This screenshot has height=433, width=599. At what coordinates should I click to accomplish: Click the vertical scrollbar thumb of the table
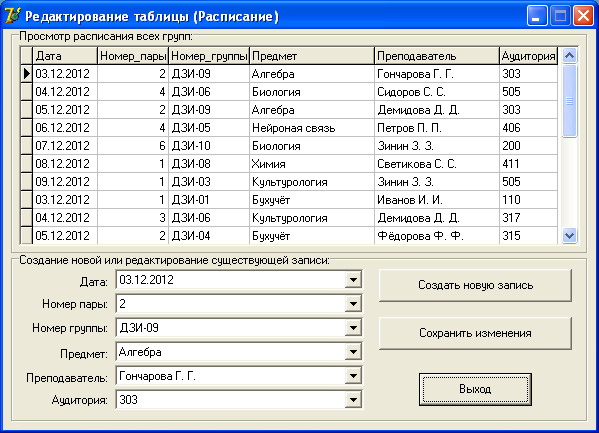click(x=569, y=101)
